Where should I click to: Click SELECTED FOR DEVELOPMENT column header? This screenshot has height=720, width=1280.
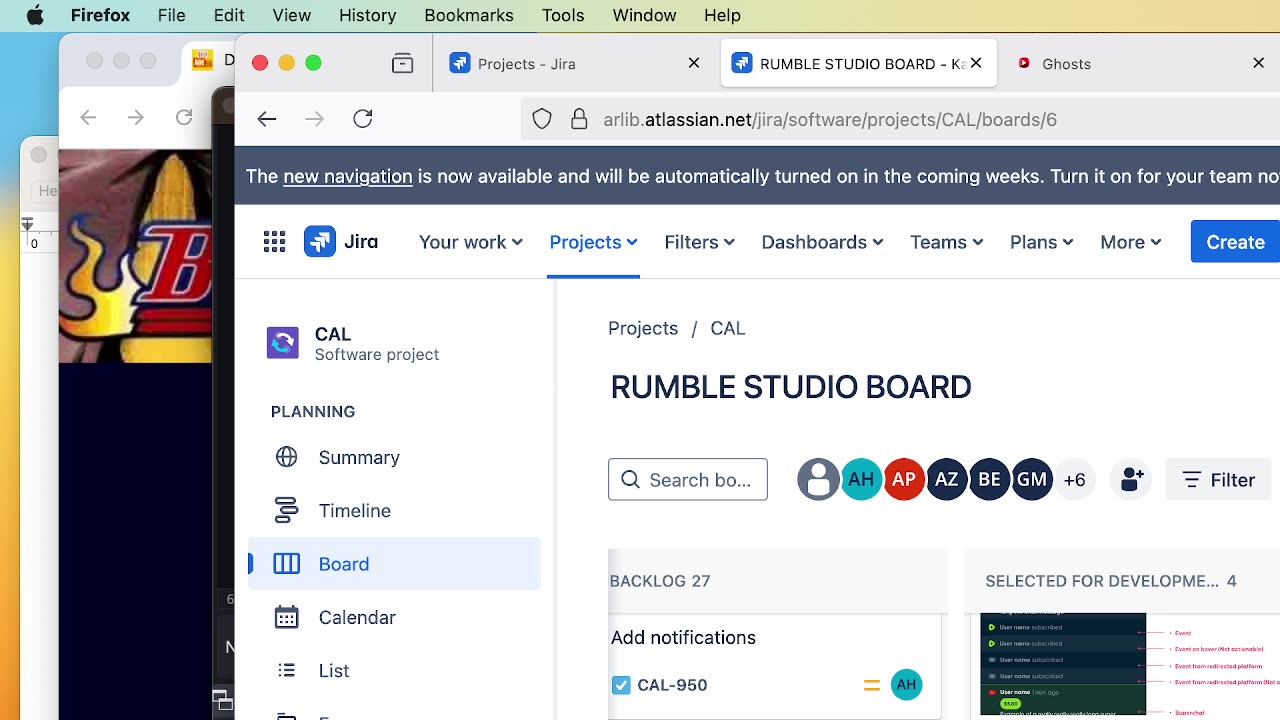pyautogui.click(x=1111, y=581)
